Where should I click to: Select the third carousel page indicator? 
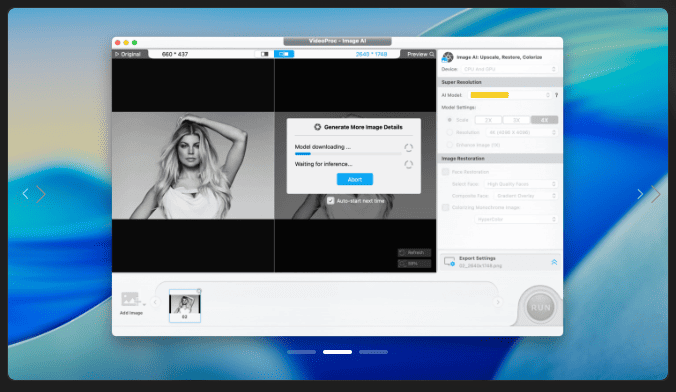373,352
